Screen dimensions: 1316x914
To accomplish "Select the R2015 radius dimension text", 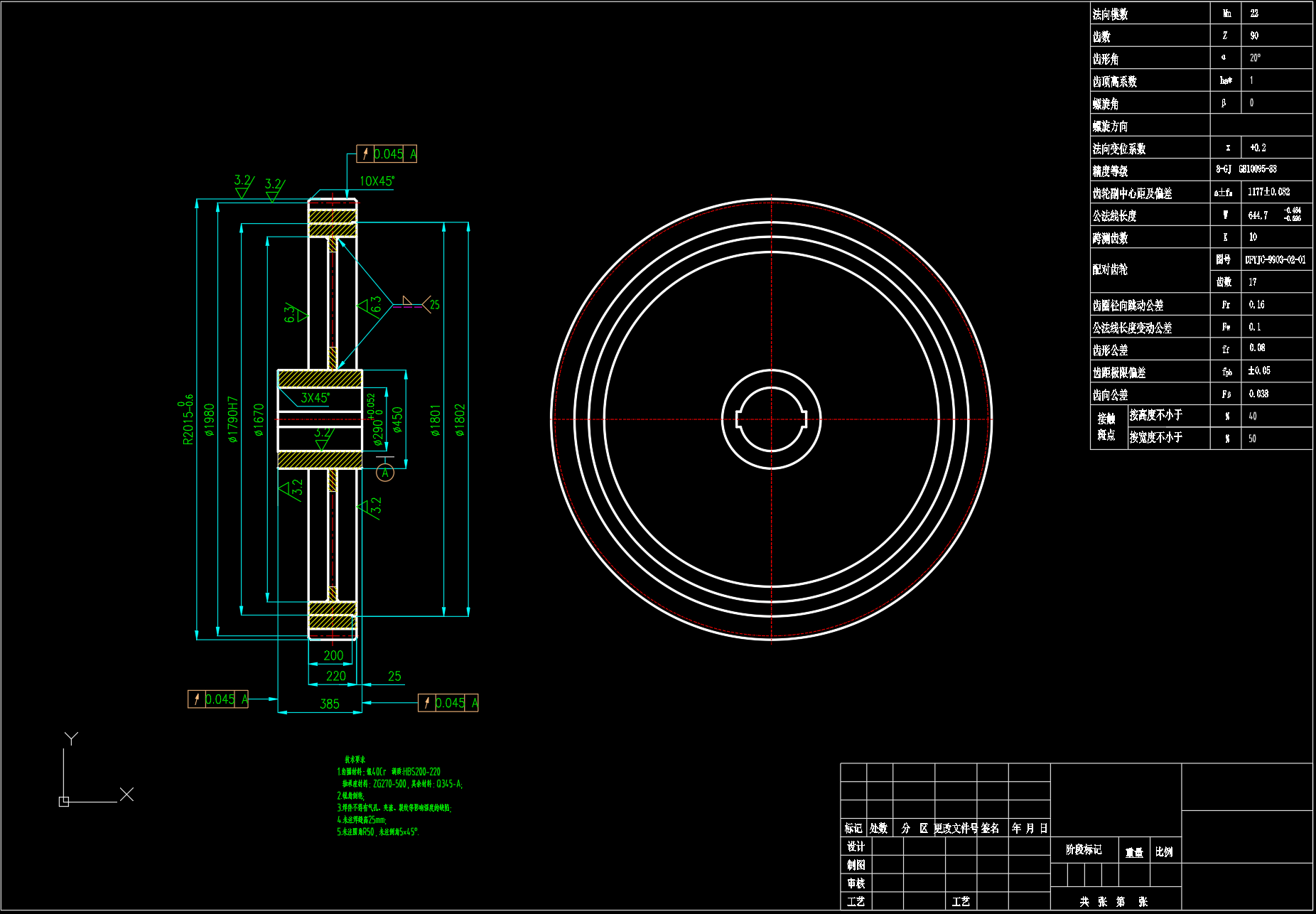I will pos(187,419).
